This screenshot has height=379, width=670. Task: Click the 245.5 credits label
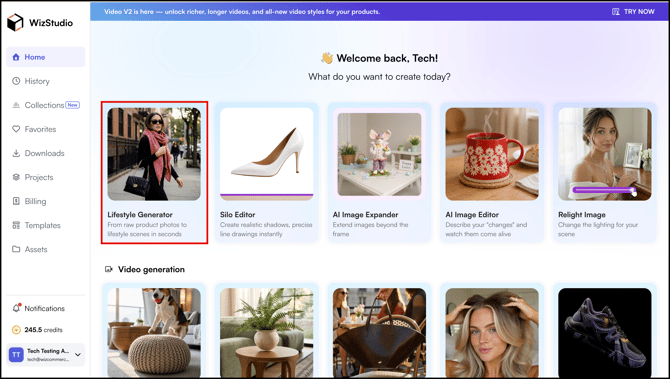(x=43, y=330)
